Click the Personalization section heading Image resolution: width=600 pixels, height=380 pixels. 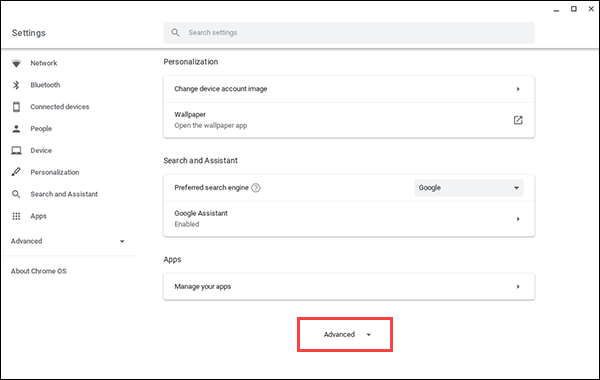(191, 62)
